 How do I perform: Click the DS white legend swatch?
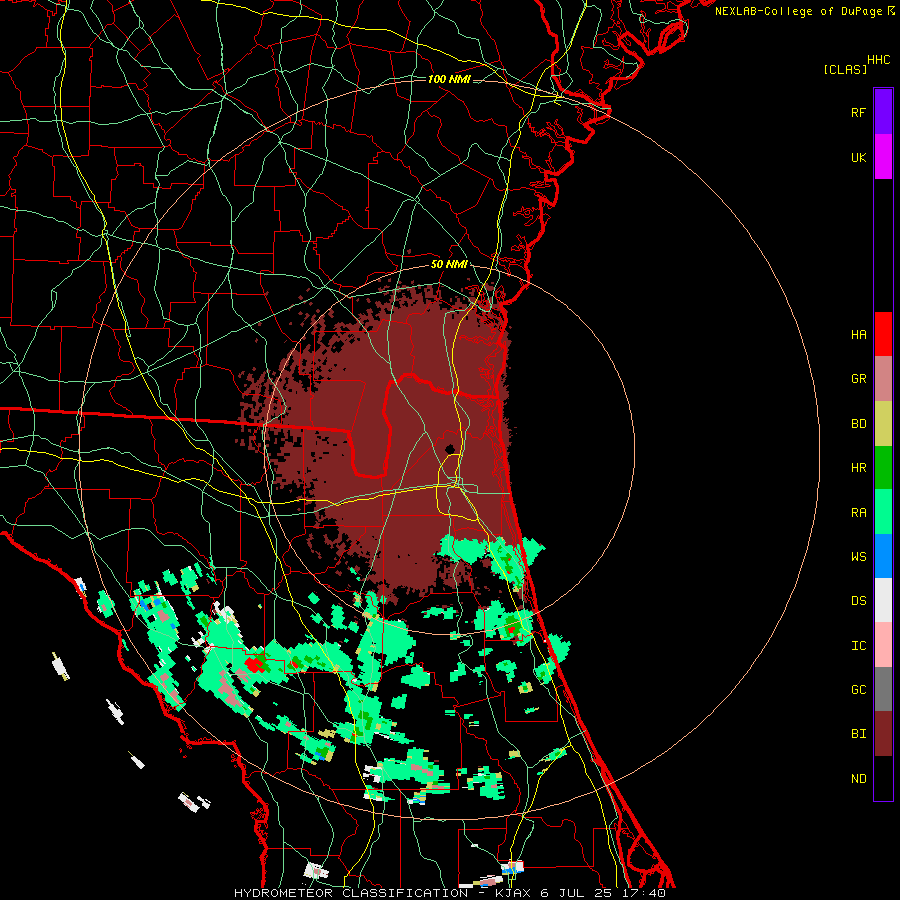883,600
